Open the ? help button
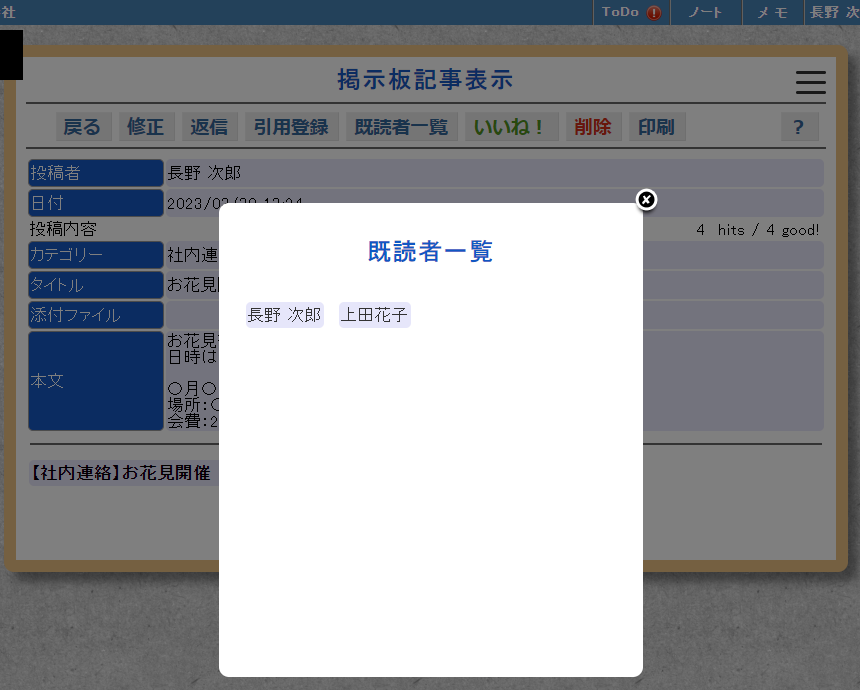This screenshot has height=690, width=860. coord(799,127)
